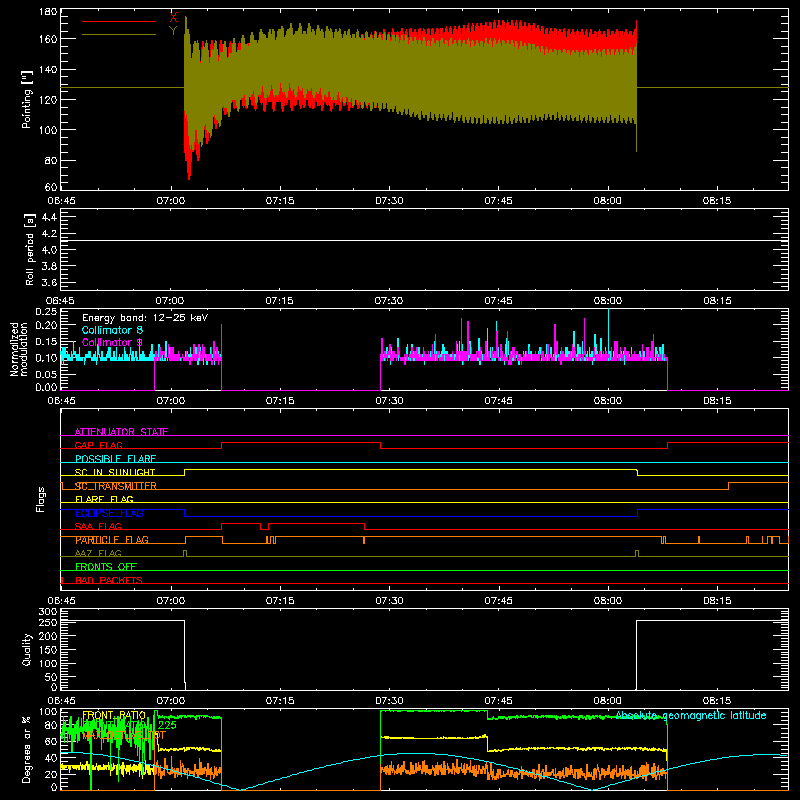Click the 'SC IN SUNLIGHT' flag label
Viewport: 800px width, 800px height.
click(x=115, y=472)
